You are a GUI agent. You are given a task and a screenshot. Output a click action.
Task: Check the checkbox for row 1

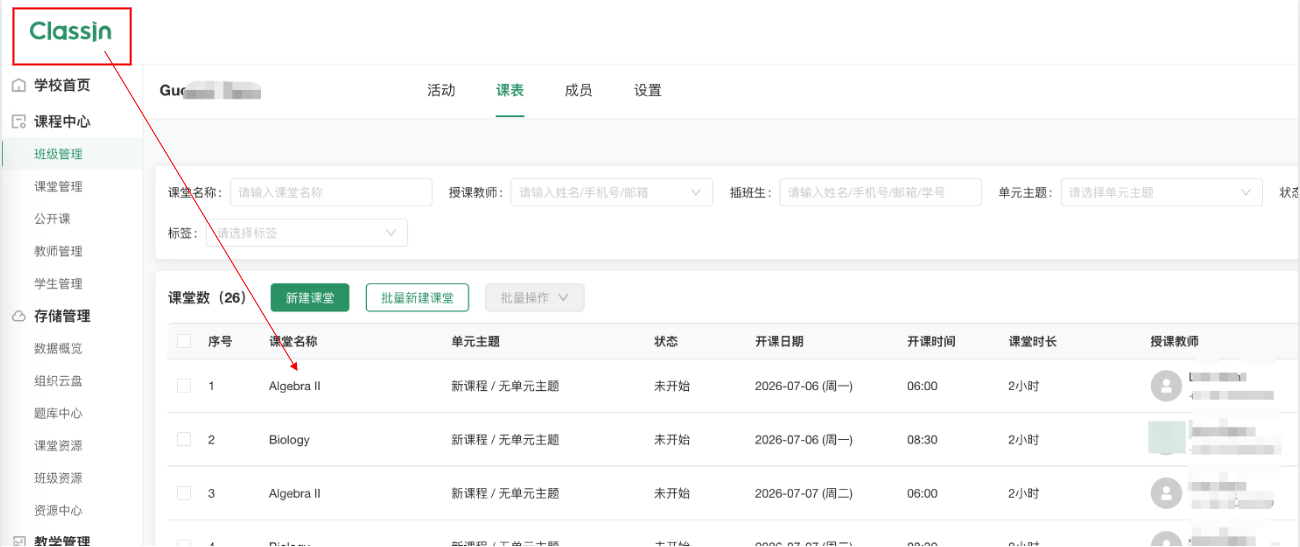pyautogui.click(x=184, y=386)
